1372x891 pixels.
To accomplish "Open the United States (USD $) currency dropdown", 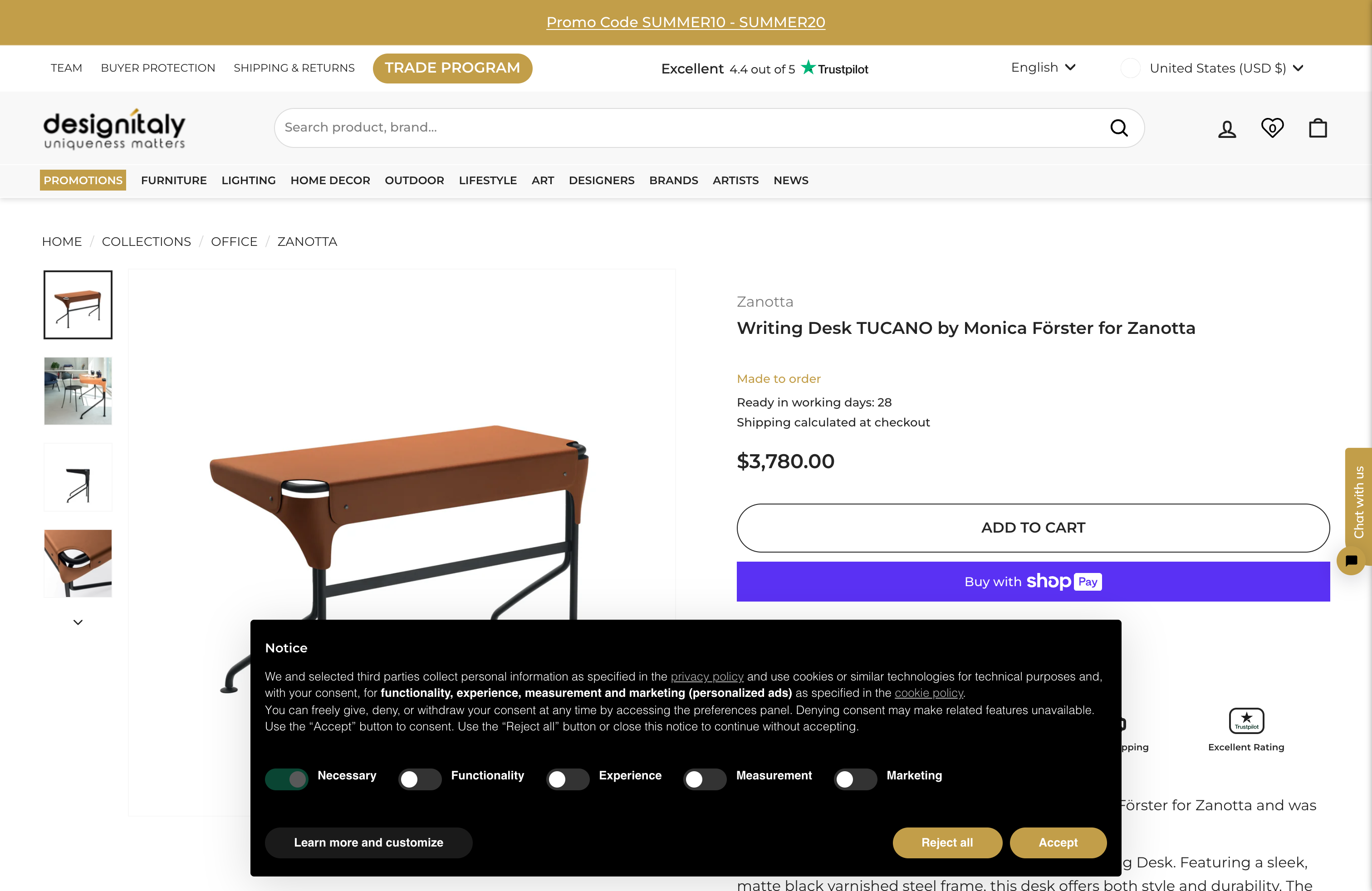I will click(1225, 68).
